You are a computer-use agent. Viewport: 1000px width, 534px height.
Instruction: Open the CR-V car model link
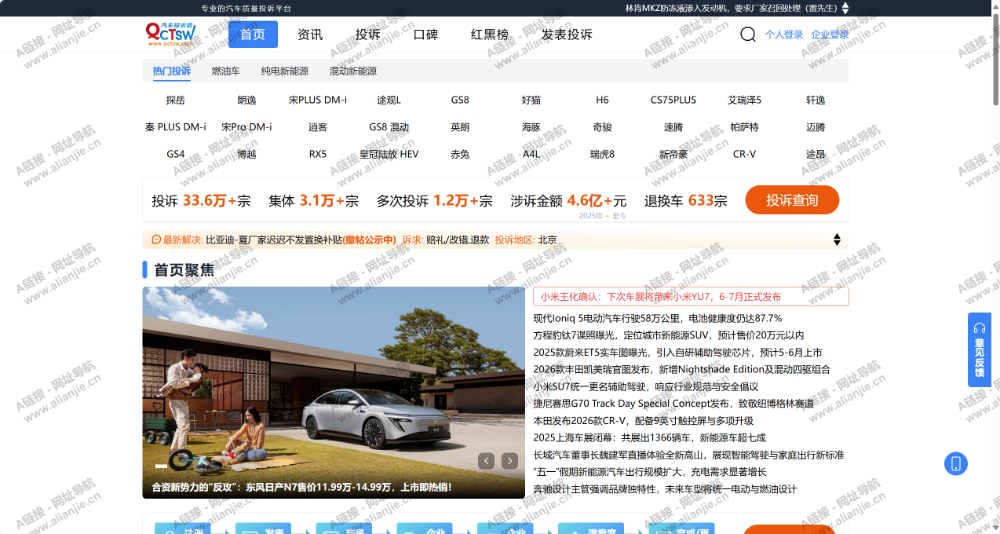pyautogui.click(x=744, y=154)
